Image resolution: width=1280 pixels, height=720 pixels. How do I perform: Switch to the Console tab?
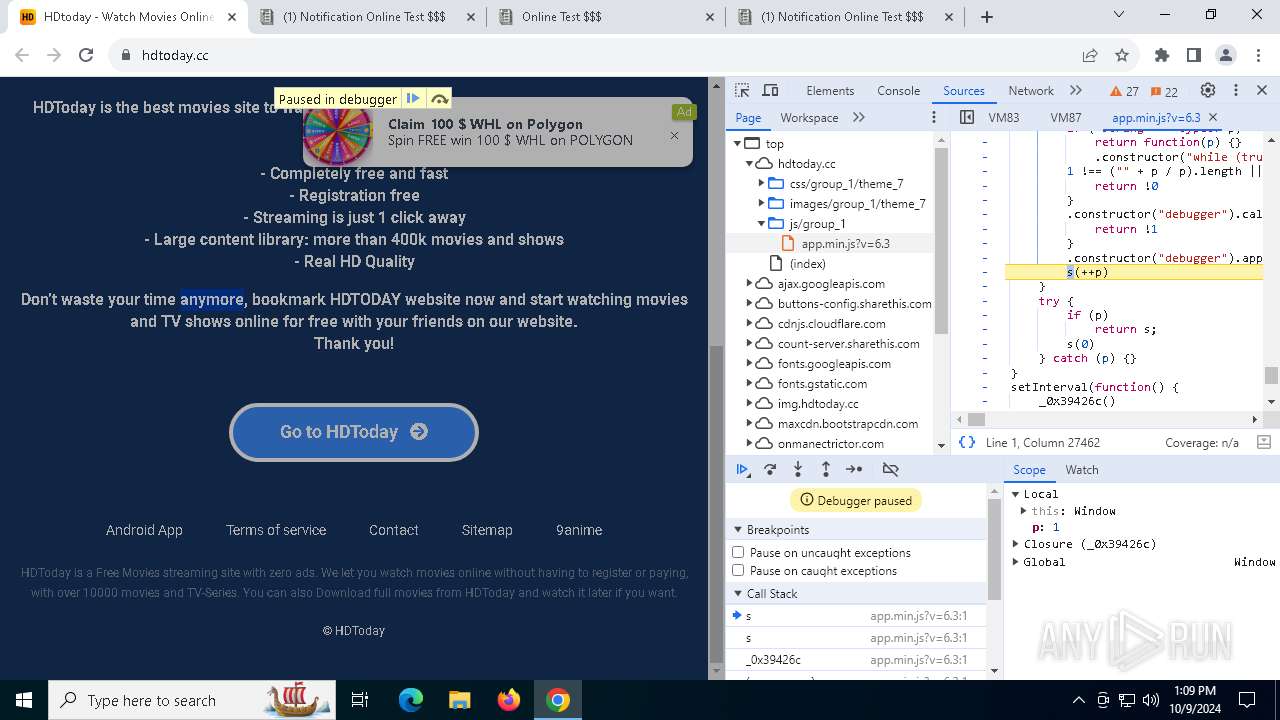pos(898,91)
